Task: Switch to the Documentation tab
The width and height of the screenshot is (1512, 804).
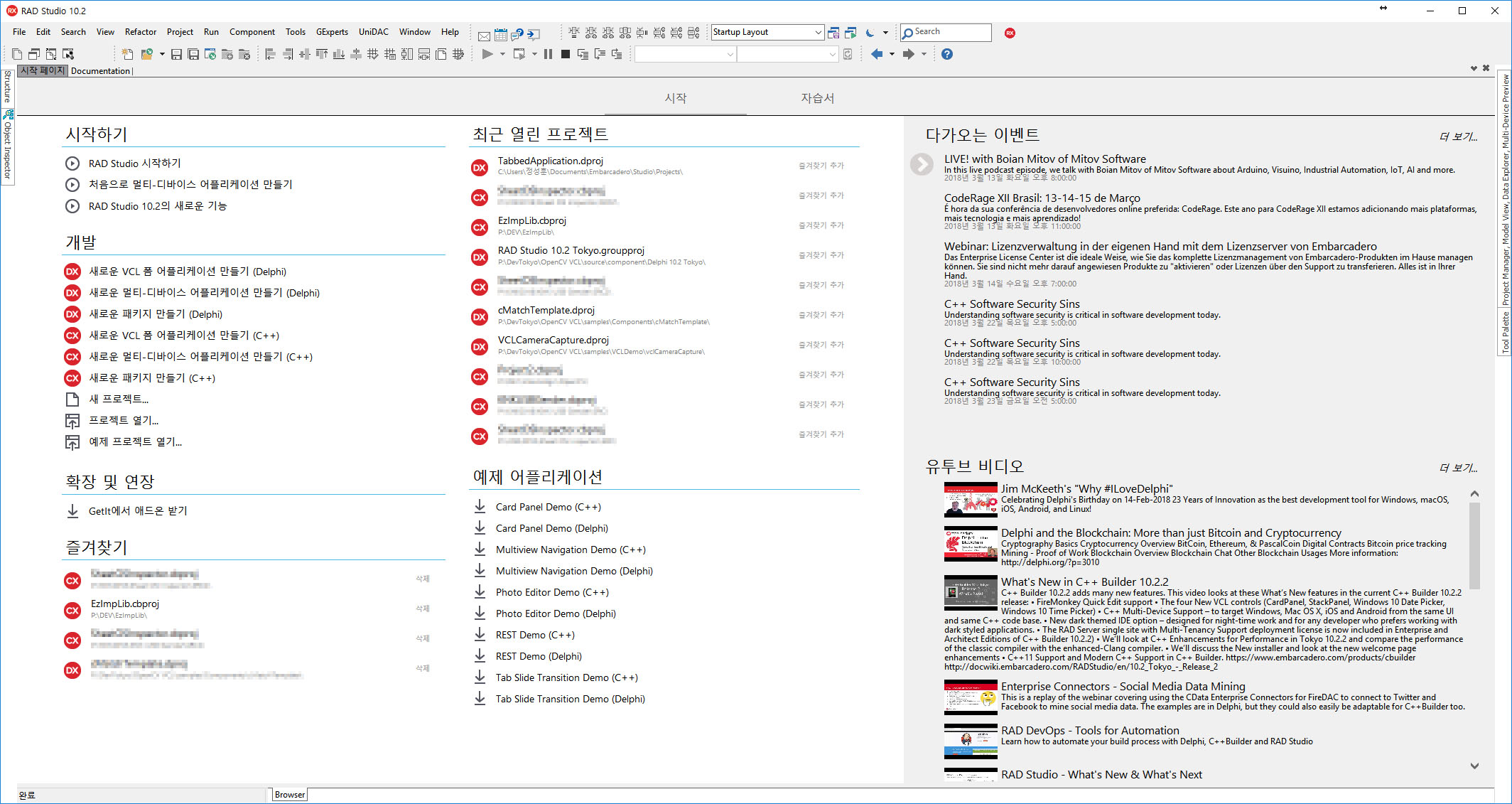Action: [101, 71]
